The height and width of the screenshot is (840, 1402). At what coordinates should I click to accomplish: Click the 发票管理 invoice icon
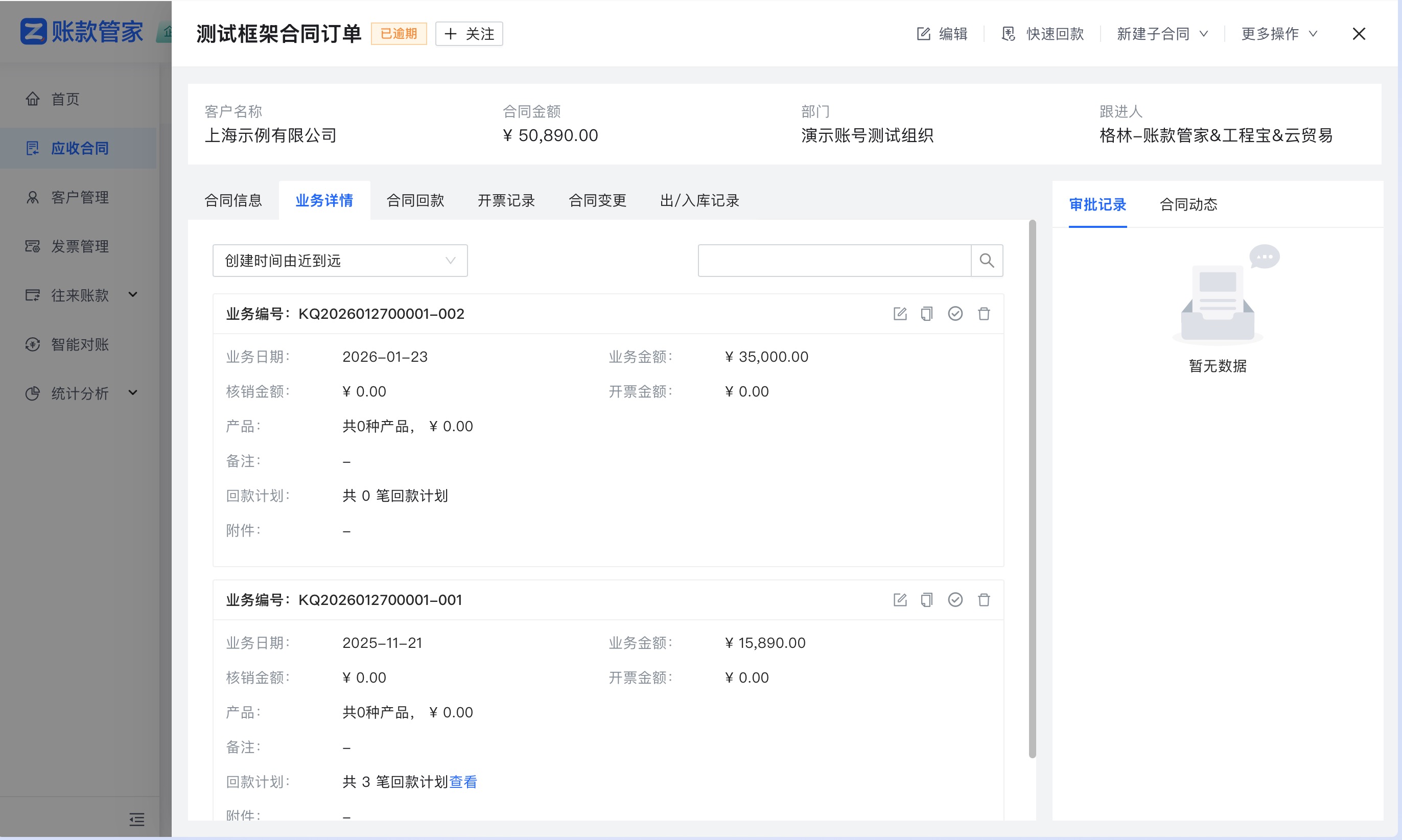coord(33,246)
